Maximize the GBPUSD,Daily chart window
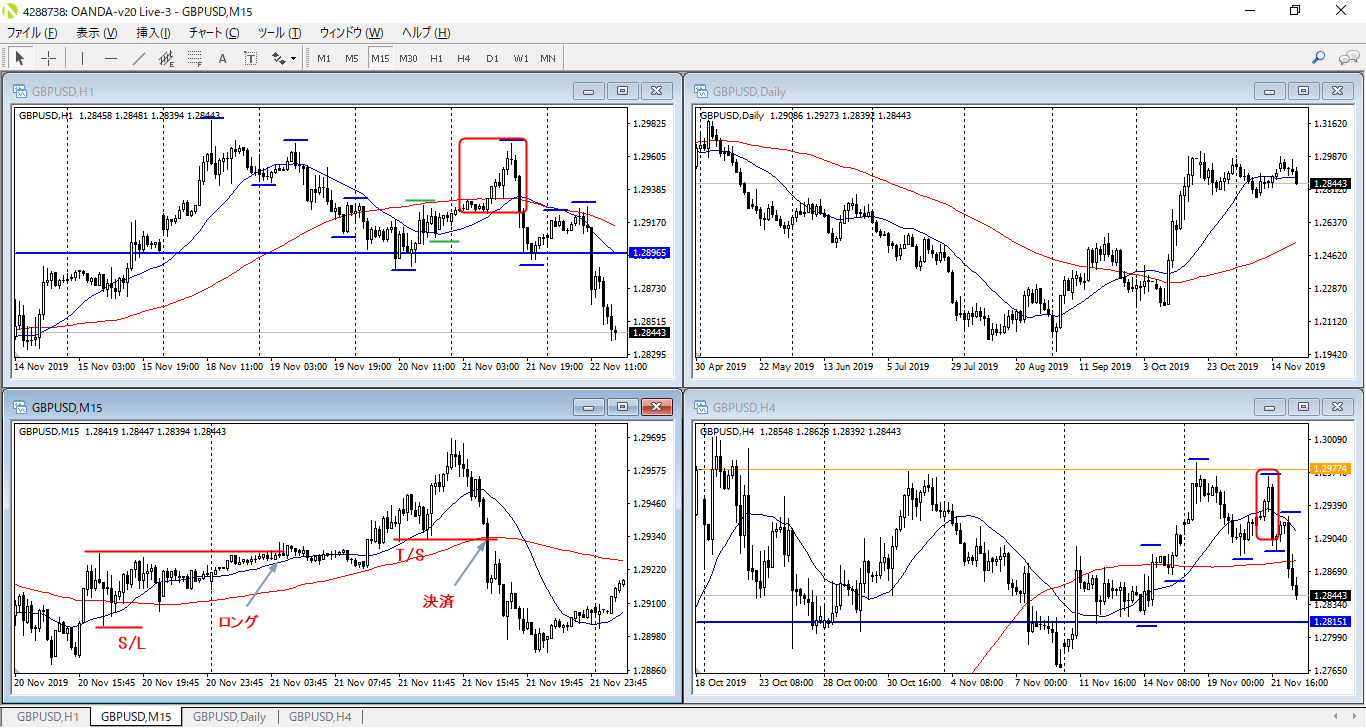This screenshot has width=1366, height=728. (1302, 91)
